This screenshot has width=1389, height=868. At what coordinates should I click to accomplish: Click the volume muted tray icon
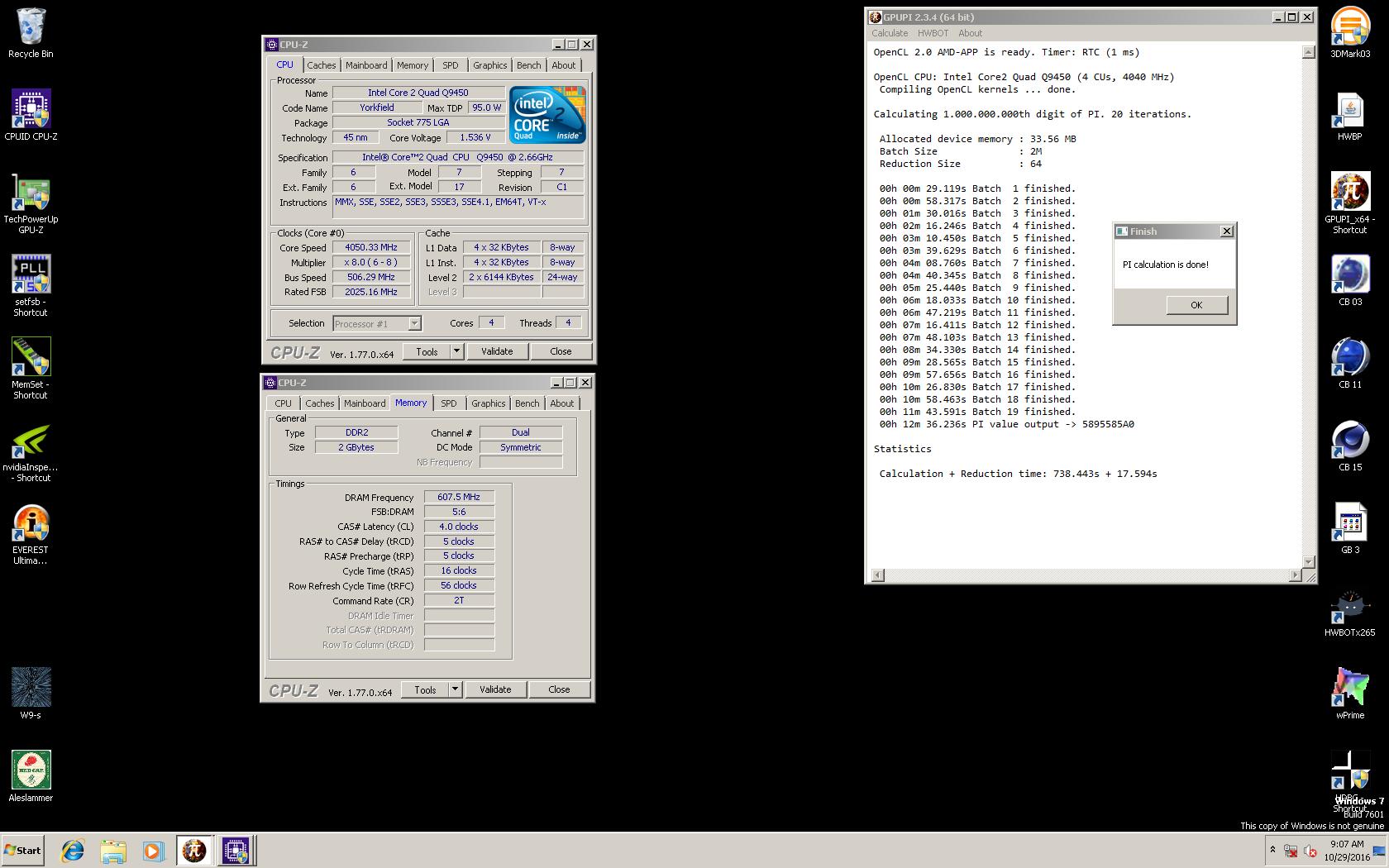coord(1310,851)
